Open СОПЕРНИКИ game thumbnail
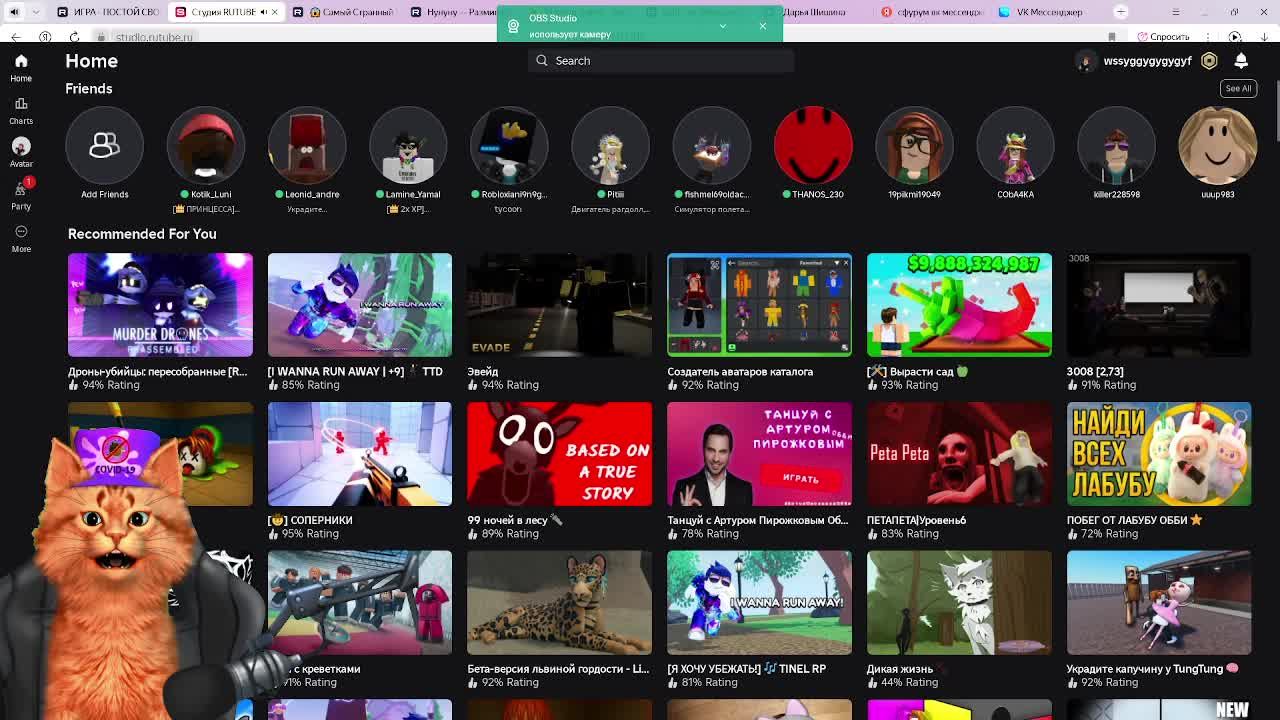Image resolution: width=1280 pixels, height=720 pixels. point(360,454)
